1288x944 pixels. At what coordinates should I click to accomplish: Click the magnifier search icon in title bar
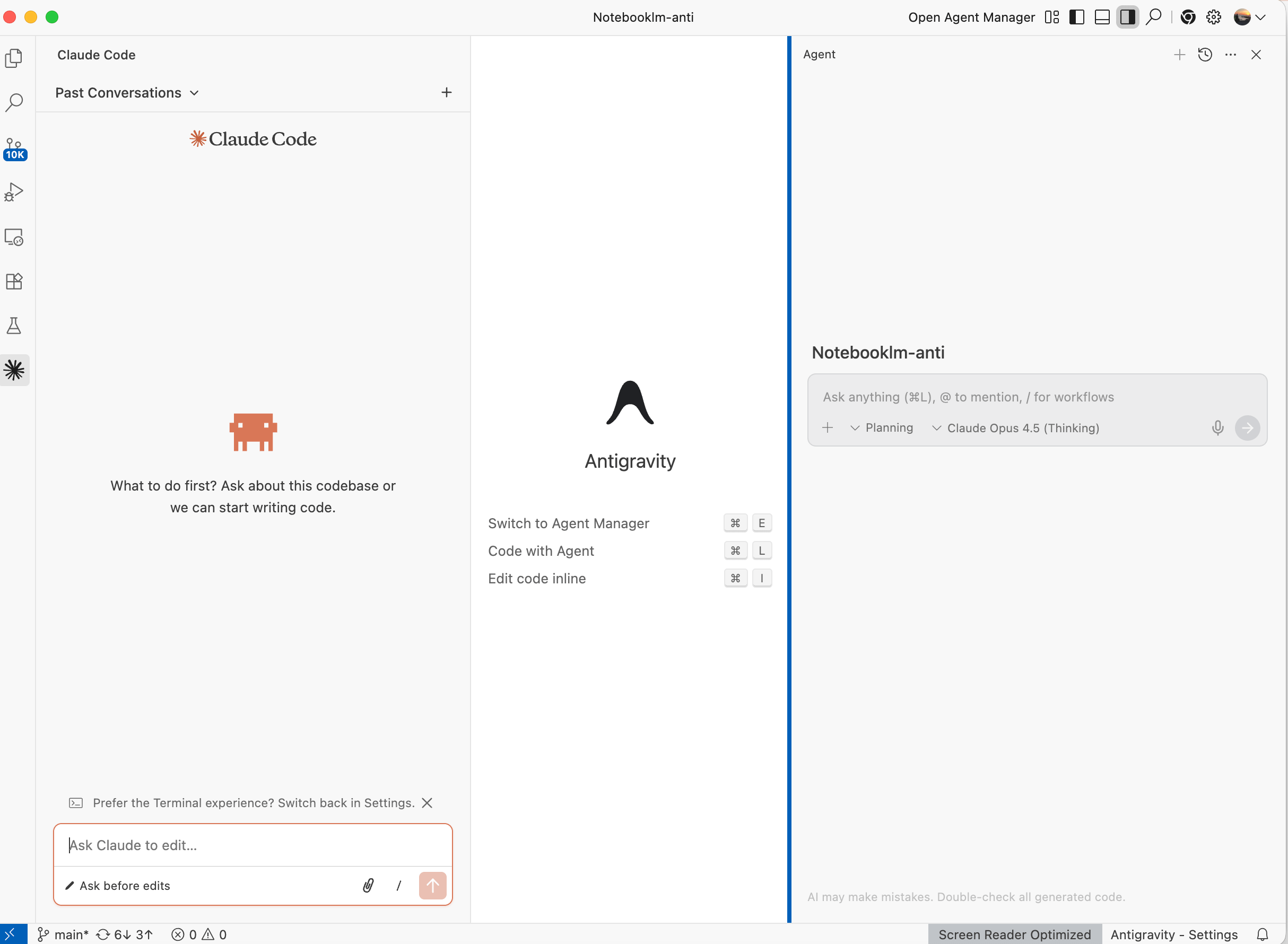1154,17
